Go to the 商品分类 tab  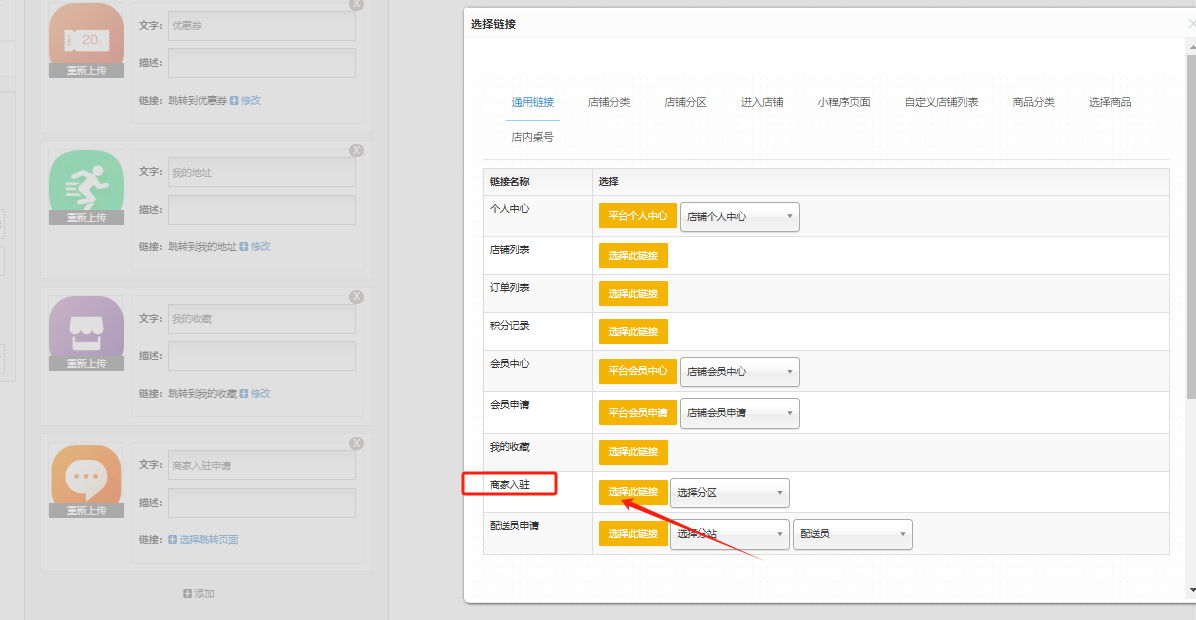[x=1034, y=102]
